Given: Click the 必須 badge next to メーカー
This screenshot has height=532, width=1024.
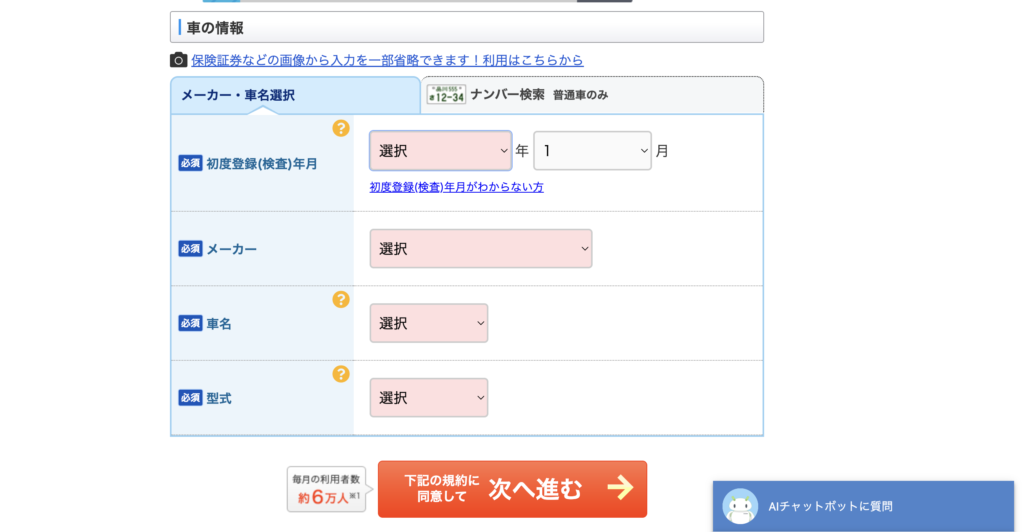Looking at the screenshot, I should (190, 249).
